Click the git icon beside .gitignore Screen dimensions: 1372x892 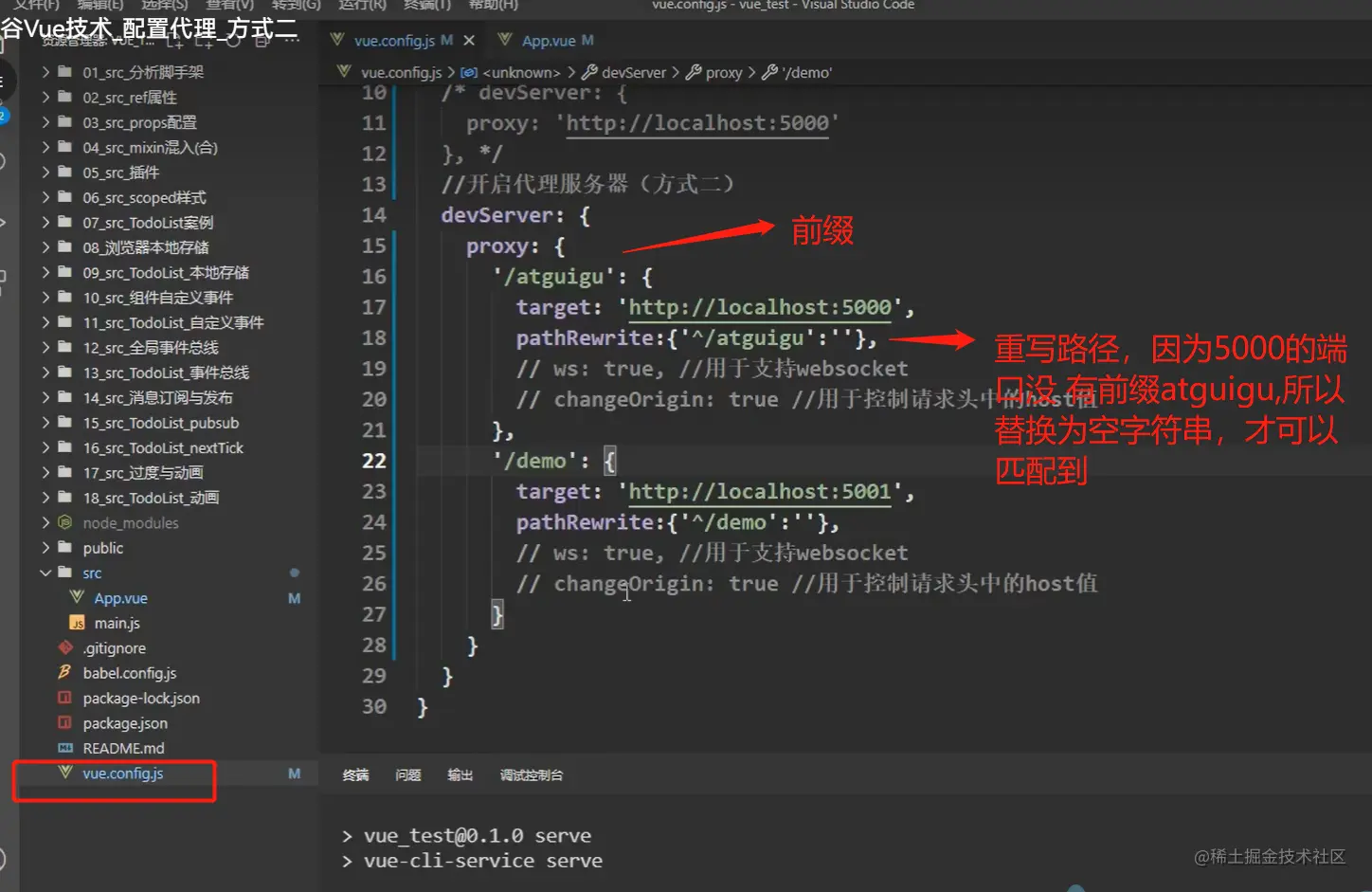click(65, 648)
